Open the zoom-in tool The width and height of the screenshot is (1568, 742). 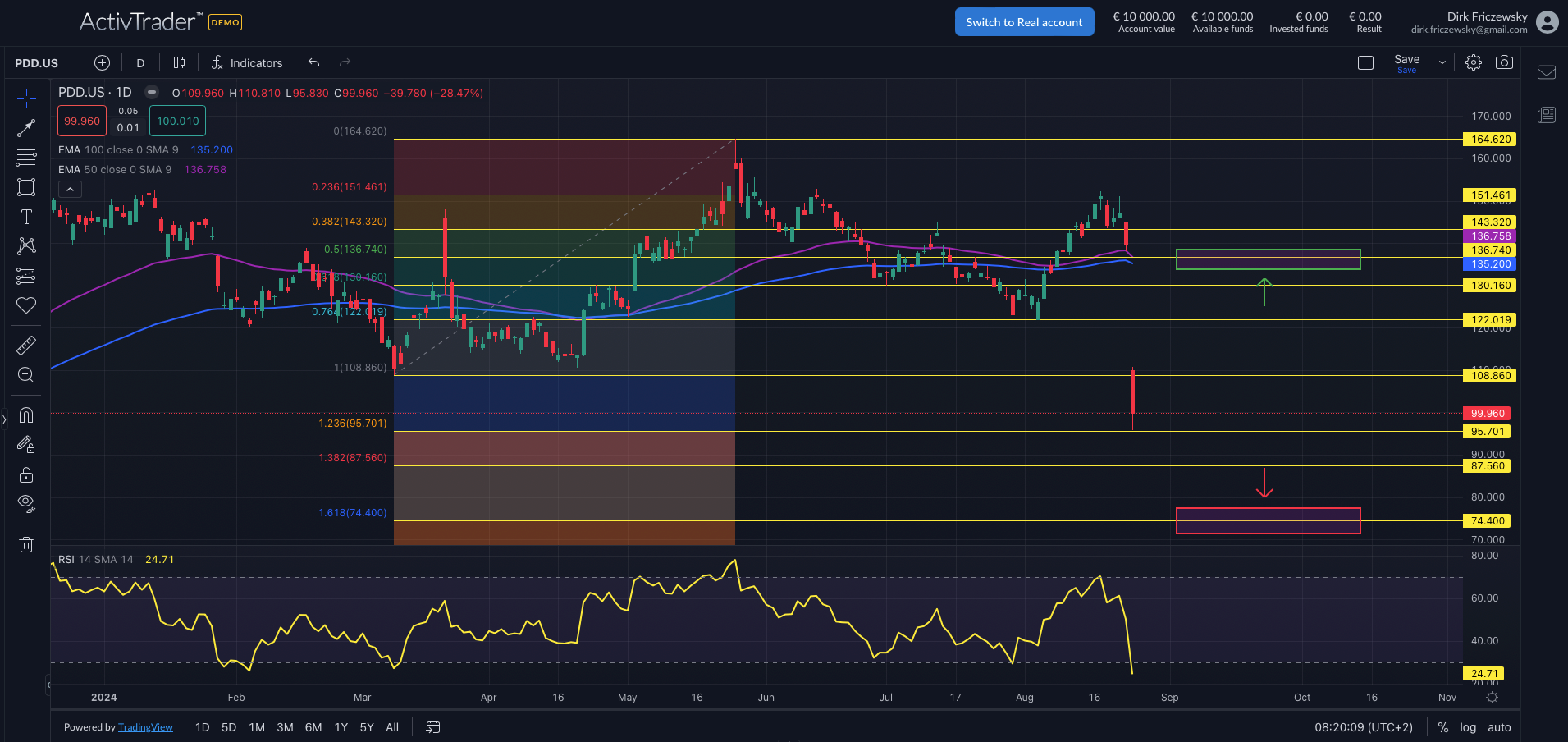click(26, 375)
